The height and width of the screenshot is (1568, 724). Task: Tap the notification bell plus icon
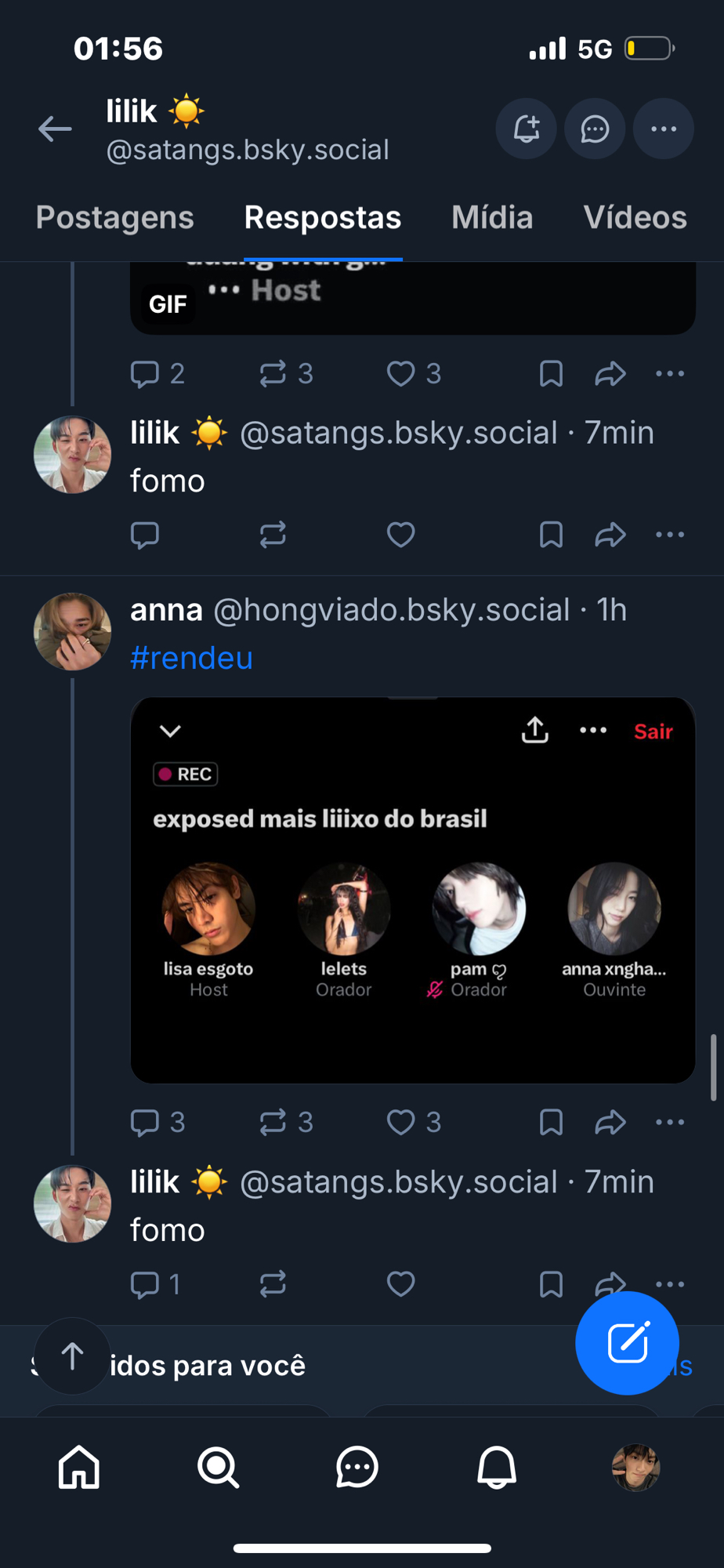527,129
